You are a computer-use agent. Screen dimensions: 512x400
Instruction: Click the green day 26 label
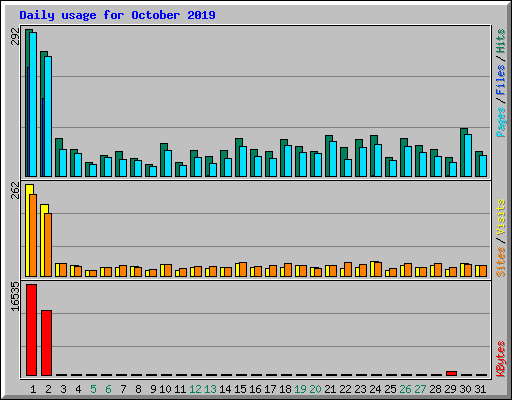click(405, 389)
